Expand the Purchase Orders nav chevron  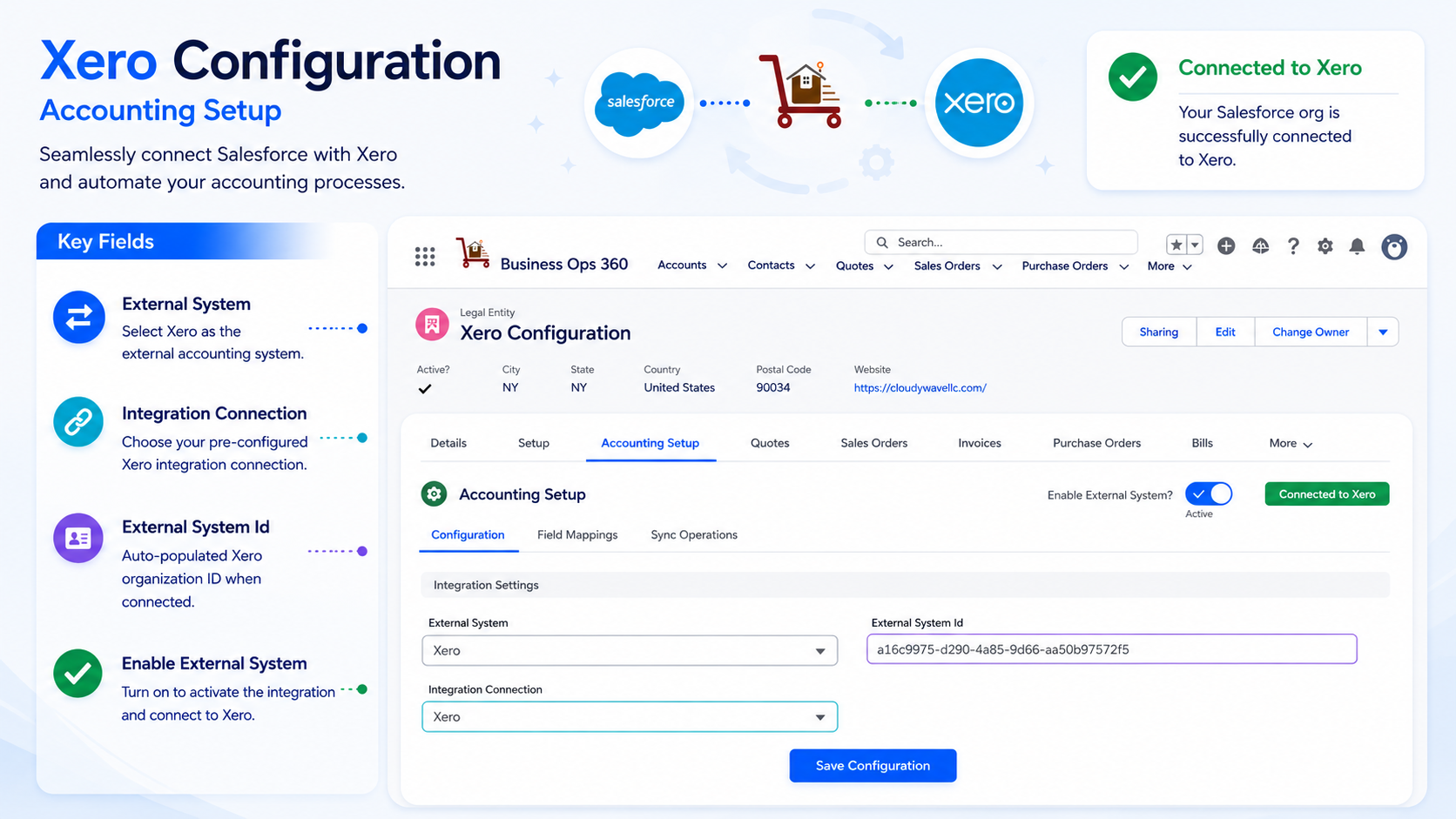(1123, 267)
